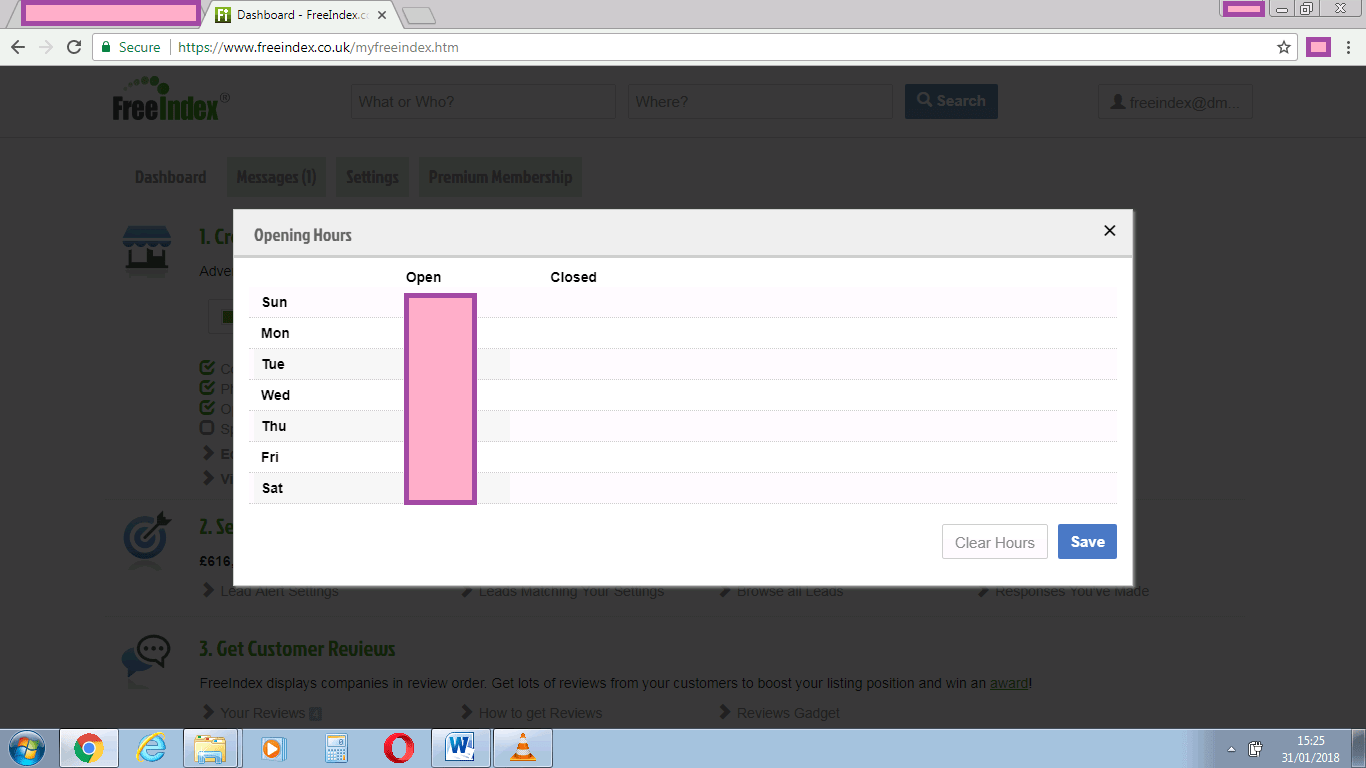Viewport: 1366px width, 768px height.
Task: Open the Premium Membership tab
Action: click(500, 176)
